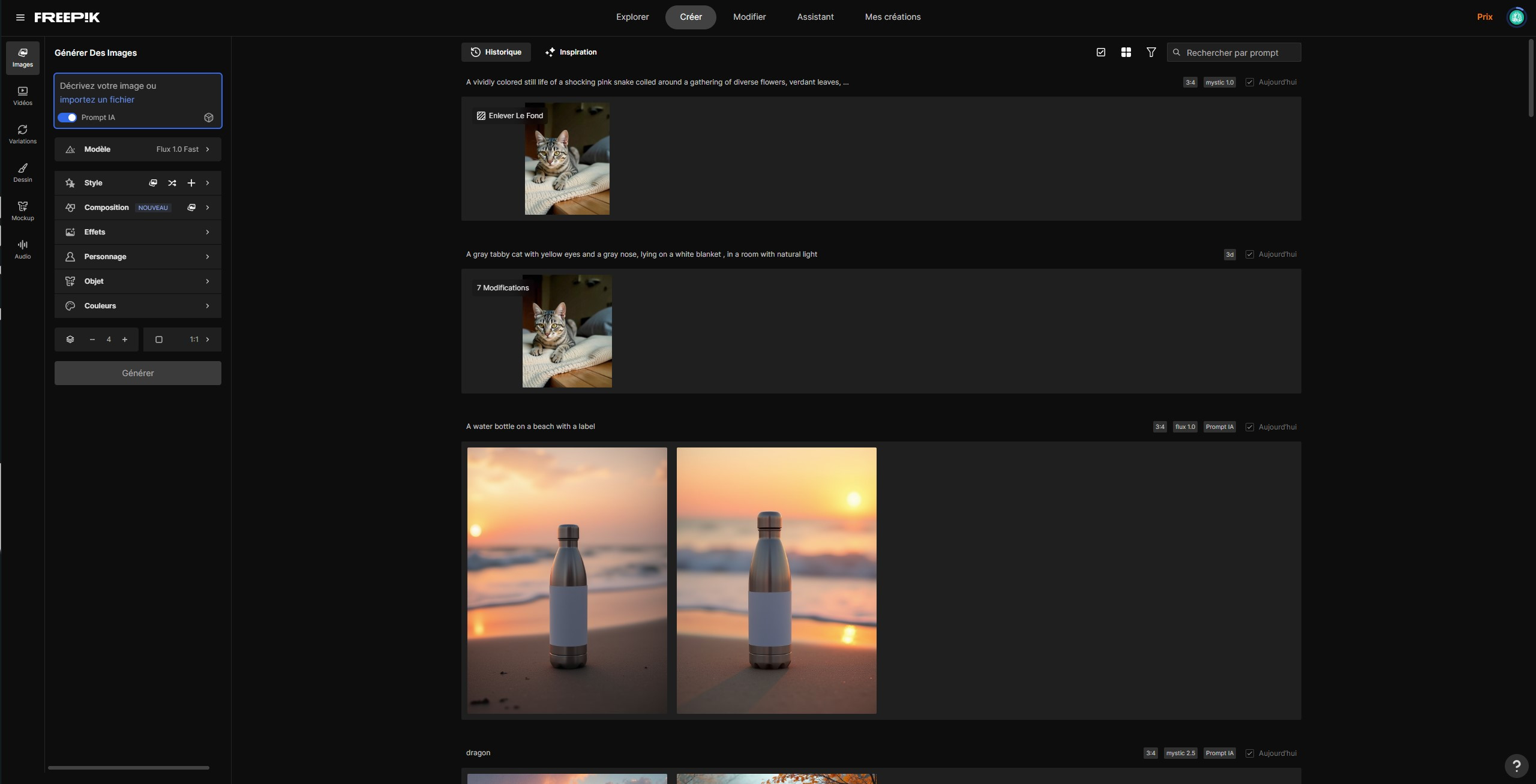Click the Freepik hamburger menu icon
The image size is (1536, 784).
coord(20,17)
